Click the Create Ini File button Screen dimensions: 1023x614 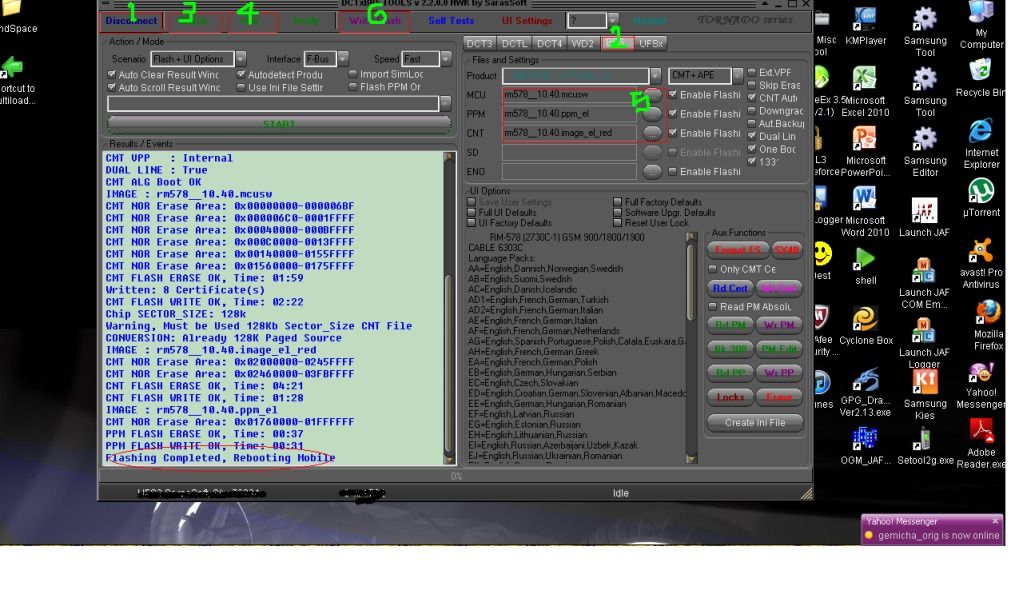point(755,423)
